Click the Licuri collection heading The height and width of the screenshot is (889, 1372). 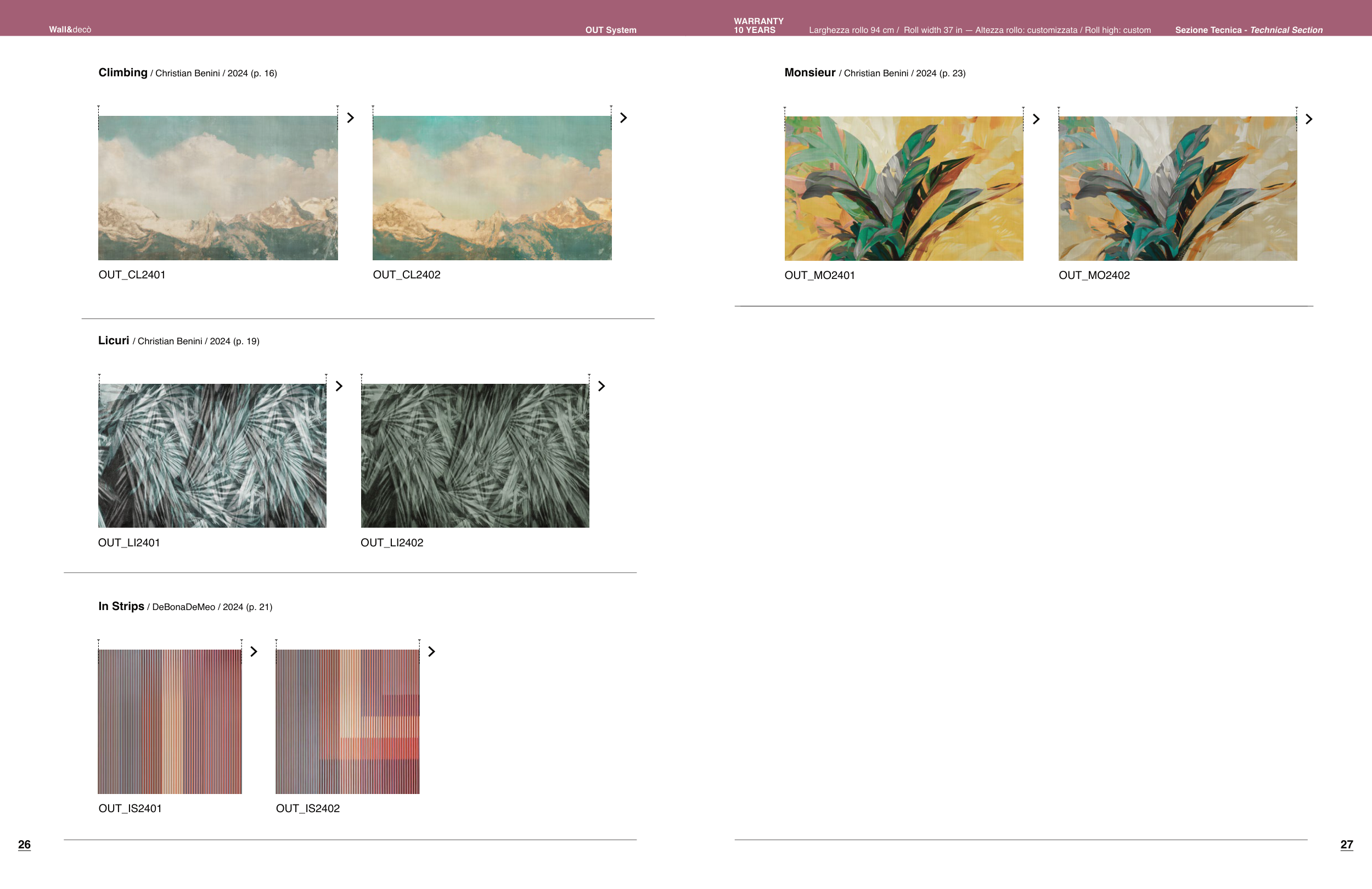pyautogui.click(x=114, y=340)
